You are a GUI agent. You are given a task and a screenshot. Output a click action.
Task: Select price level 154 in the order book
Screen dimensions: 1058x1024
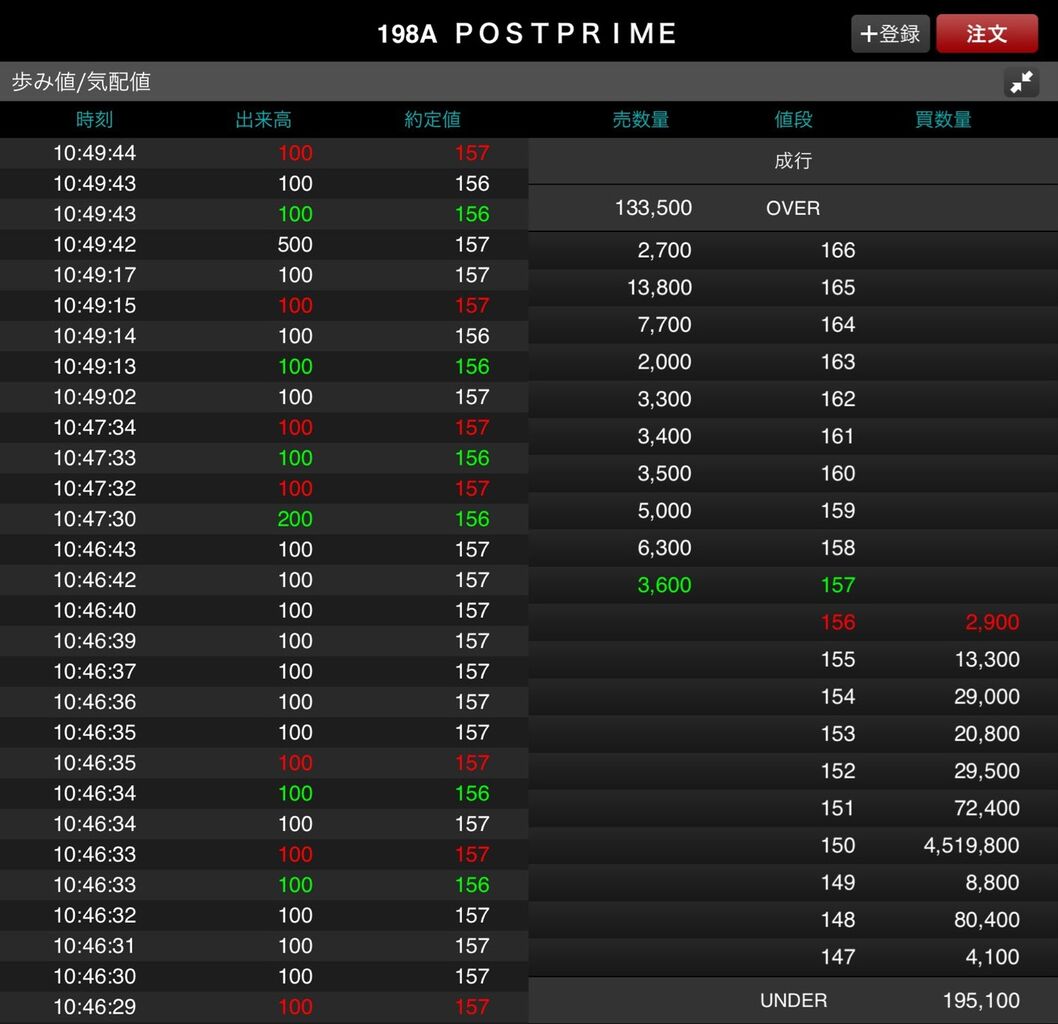(x=838, y=696)
